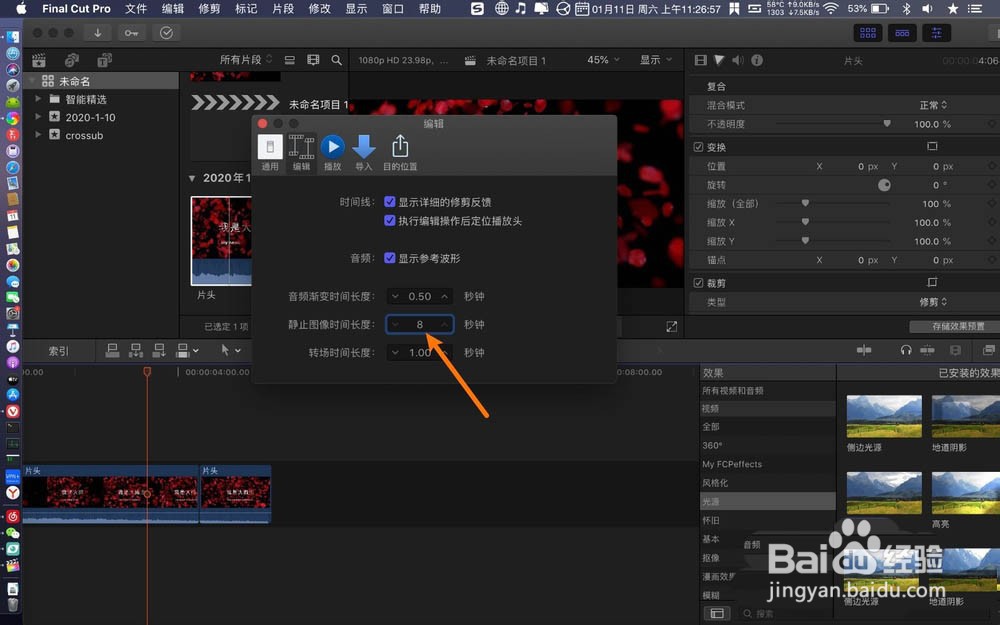Click the 索引 timeline index button
1000x625 pixels.
click(59, 351)
